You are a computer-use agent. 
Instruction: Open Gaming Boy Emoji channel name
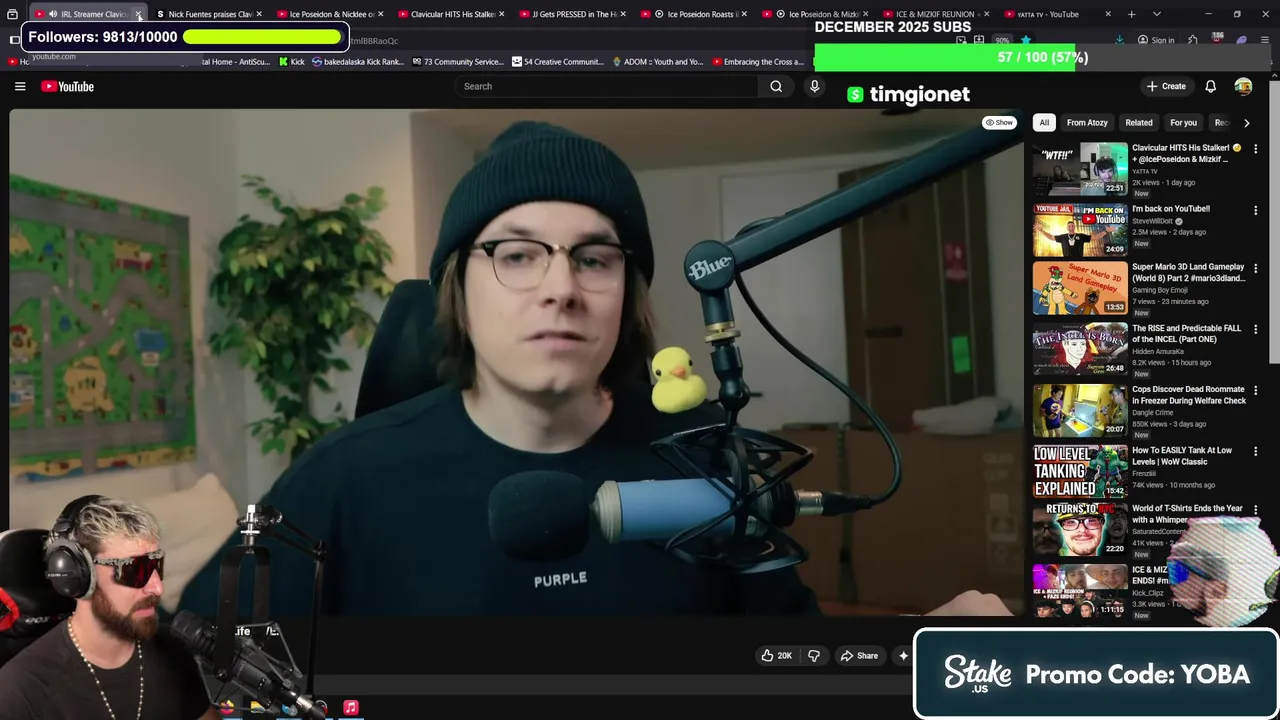1160,290
